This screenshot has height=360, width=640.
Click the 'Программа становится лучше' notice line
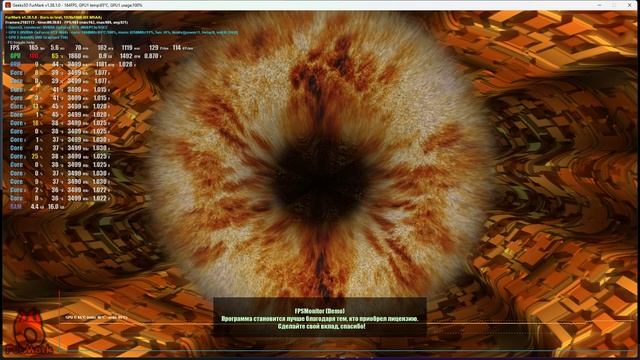320,319
